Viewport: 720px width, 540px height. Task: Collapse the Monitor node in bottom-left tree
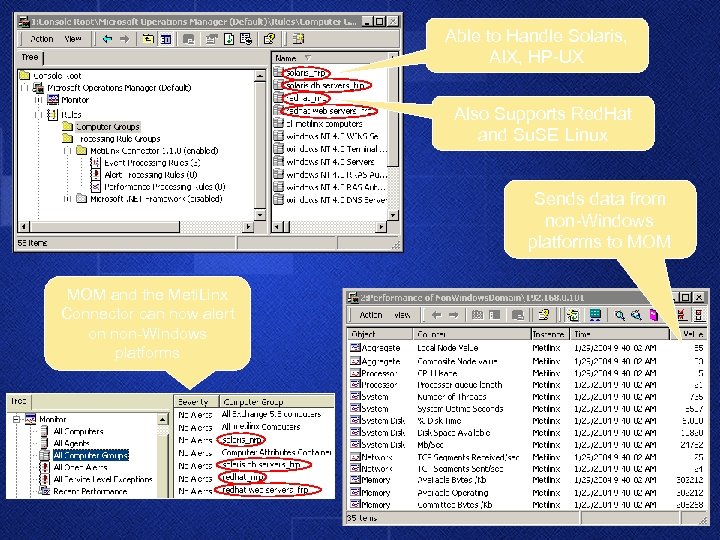click(17, 419)
